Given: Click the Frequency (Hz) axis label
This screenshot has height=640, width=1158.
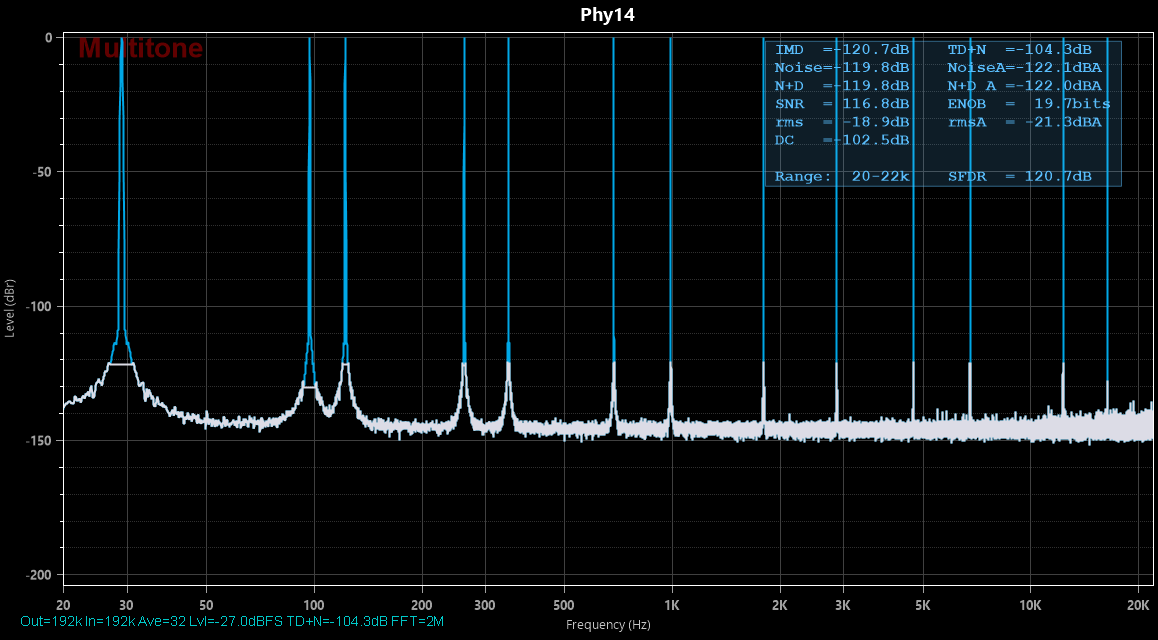Looking at the screenshot, I should tap(608, 625).
